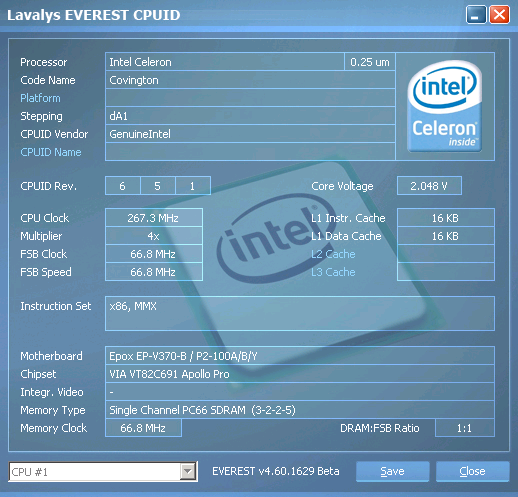Click the 'Motherboard' label
This screenshot has height=497, width=518.
[51, 356]
